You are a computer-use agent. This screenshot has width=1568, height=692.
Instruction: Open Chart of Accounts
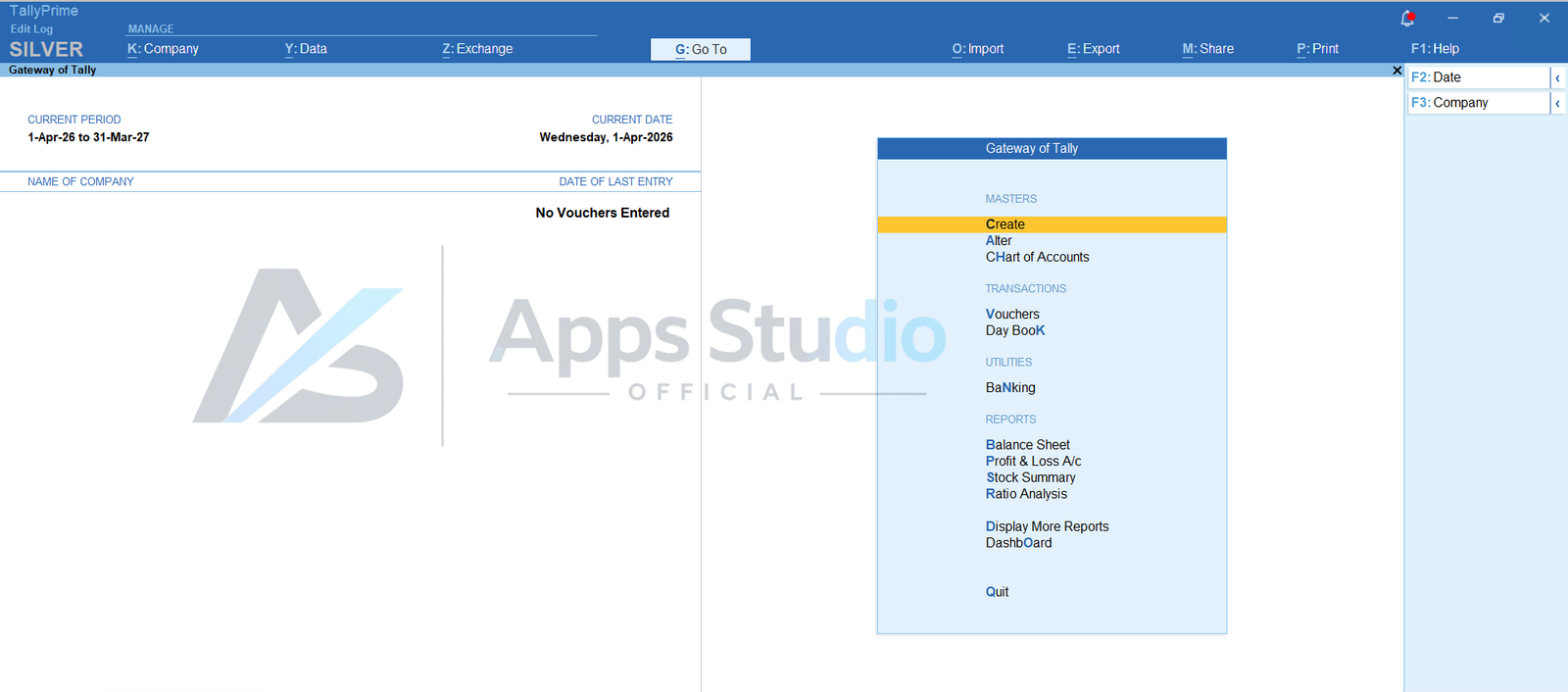[x=1037, y=258]
